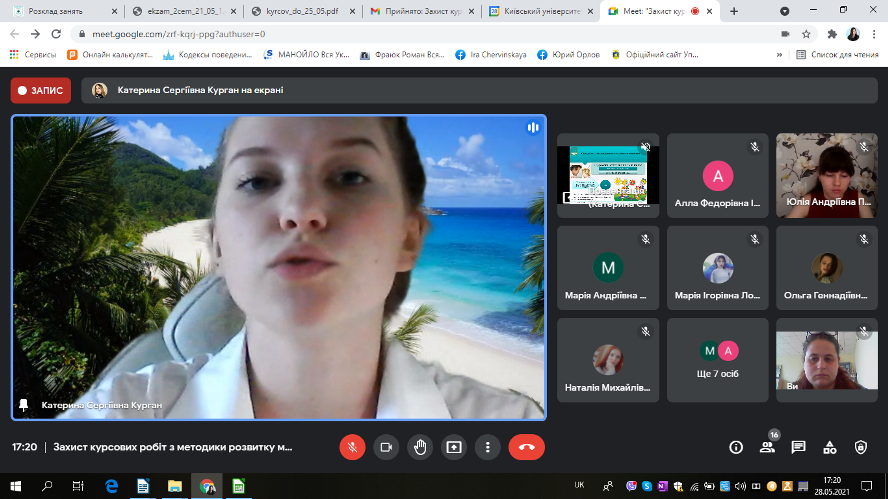The height and width of the screenshot is (499, 888).
Task: Click the pin icon on Катерина's video
Action: point(24,405)
